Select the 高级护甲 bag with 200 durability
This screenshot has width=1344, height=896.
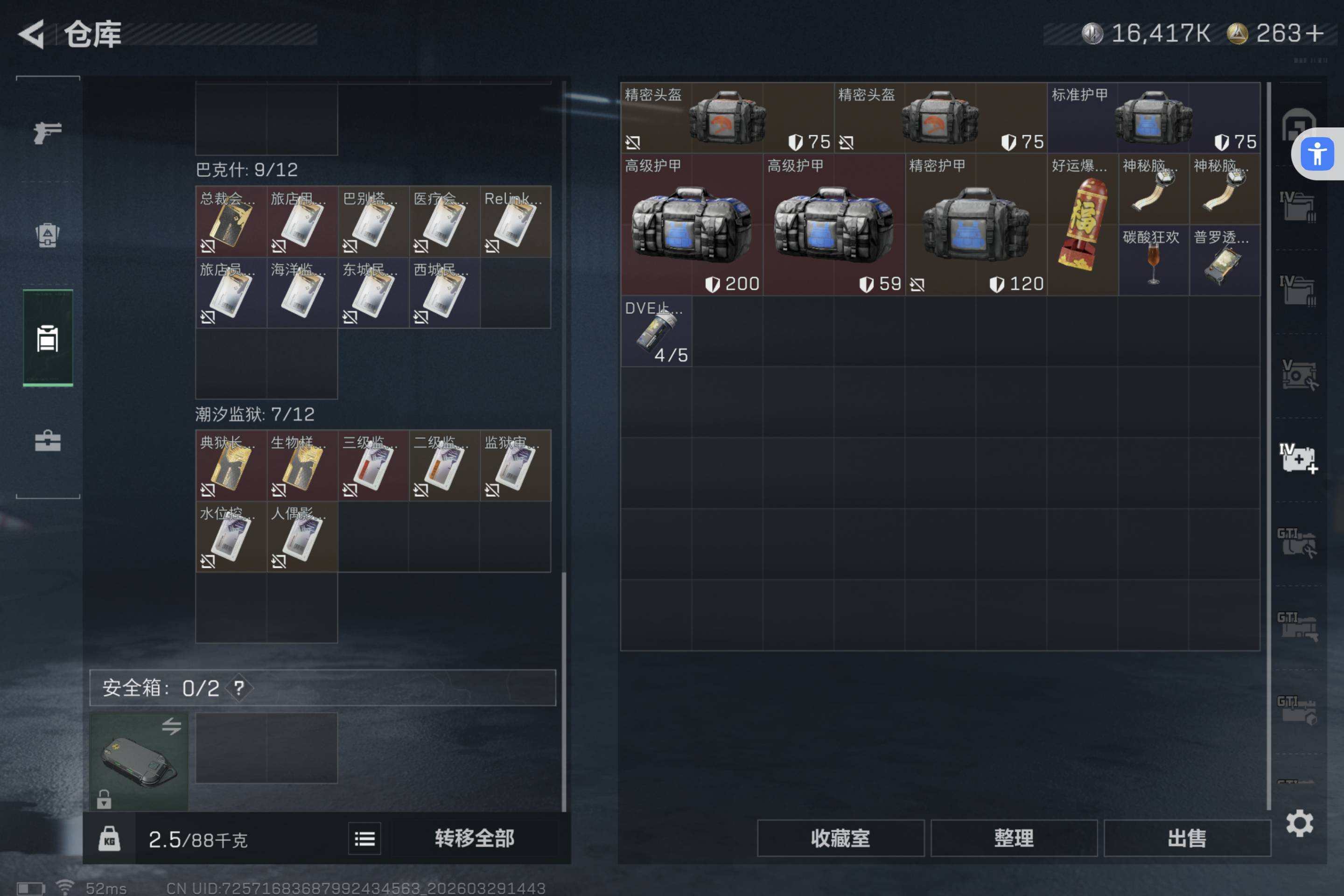coord(692,224)
